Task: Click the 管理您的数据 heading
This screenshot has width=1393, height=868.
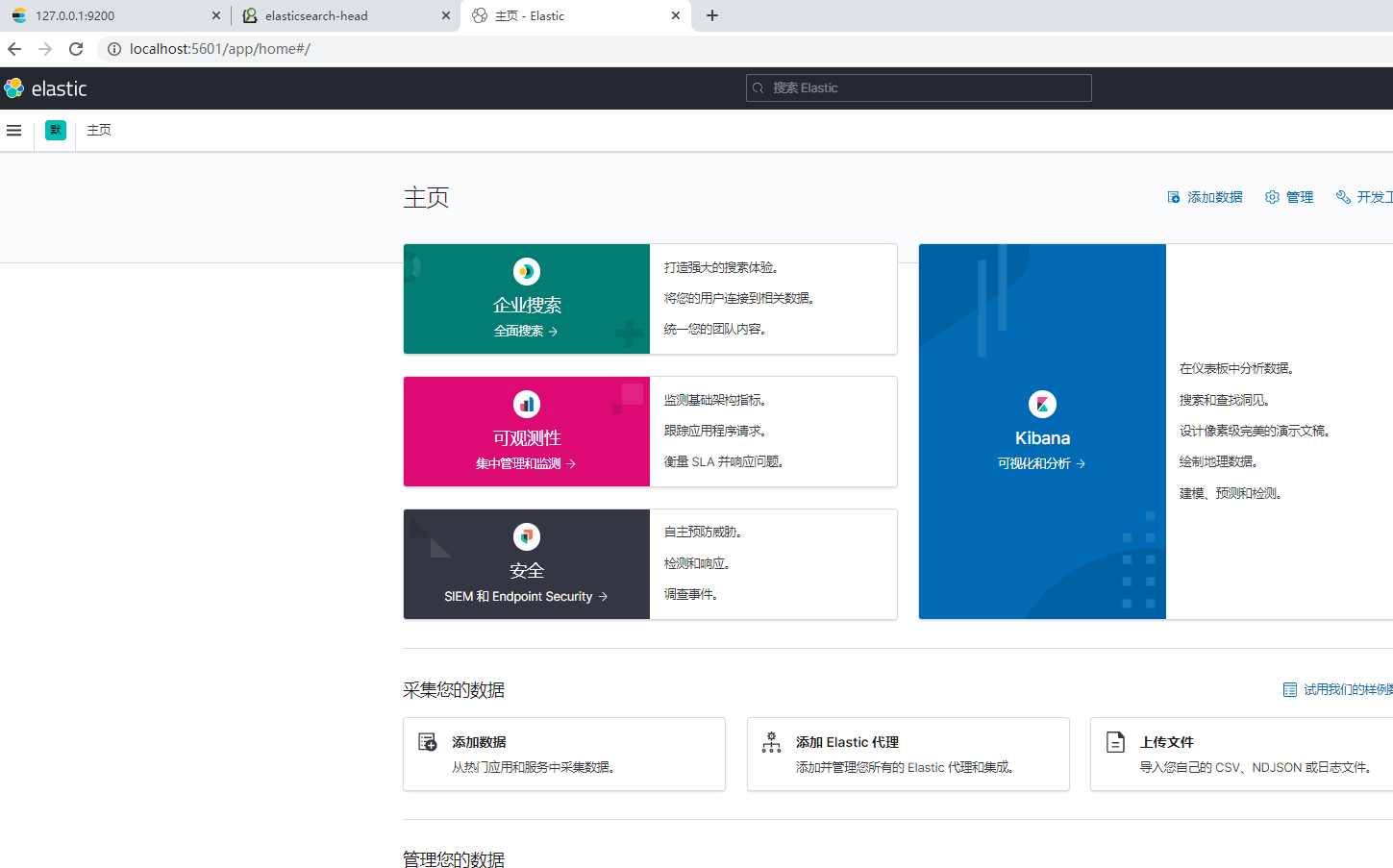Action: click(x=454, y=859)
